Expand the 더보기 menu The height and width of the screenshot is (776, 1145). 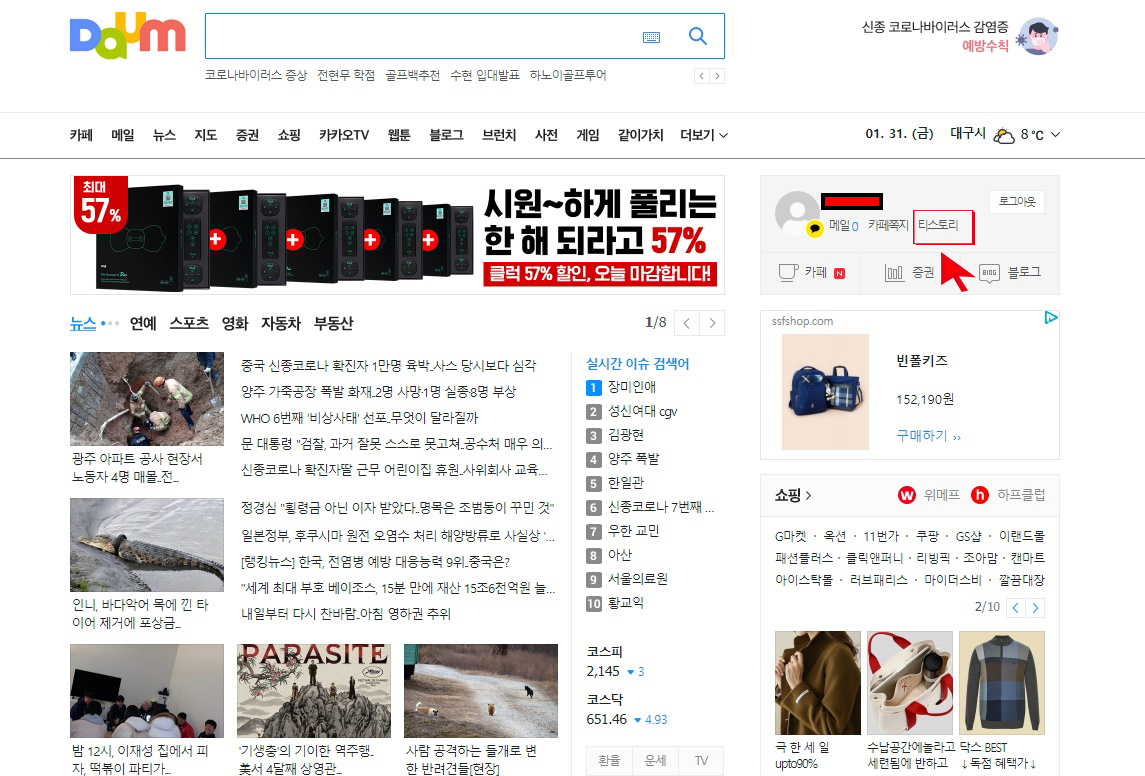704,135
